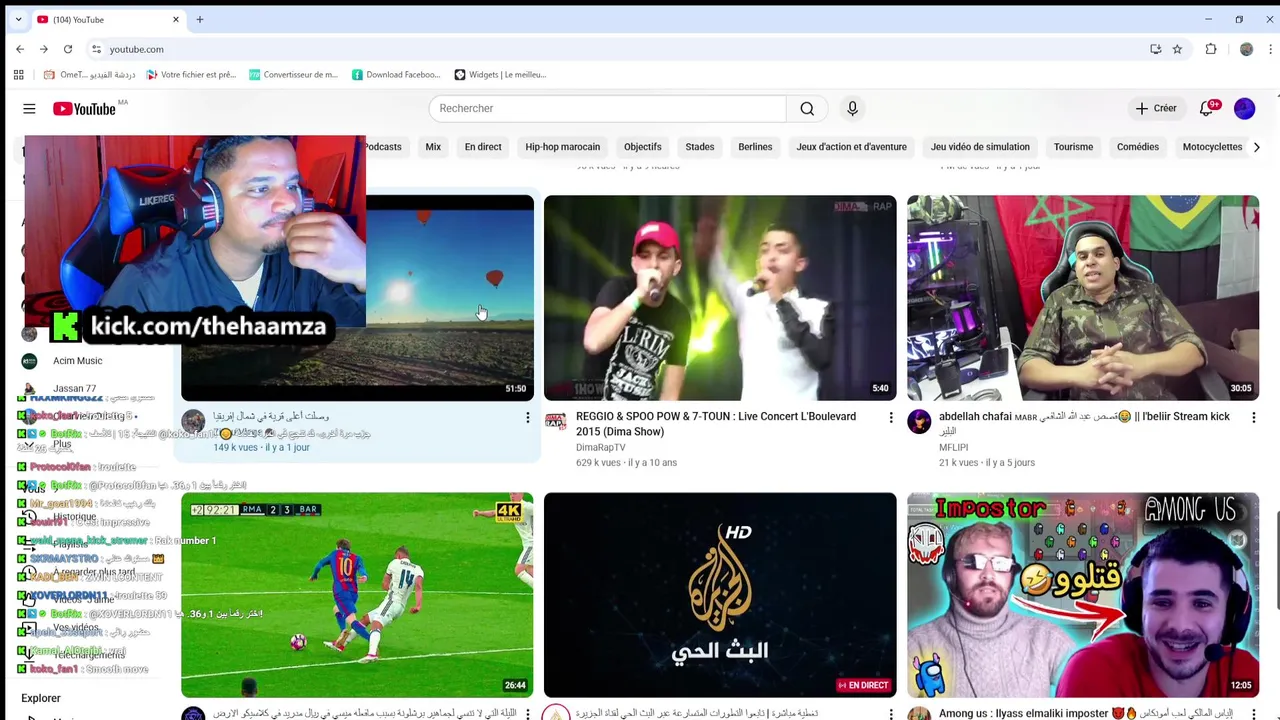
Task: Expand the tab search dropdown arrow
Action: click(18, 19)
